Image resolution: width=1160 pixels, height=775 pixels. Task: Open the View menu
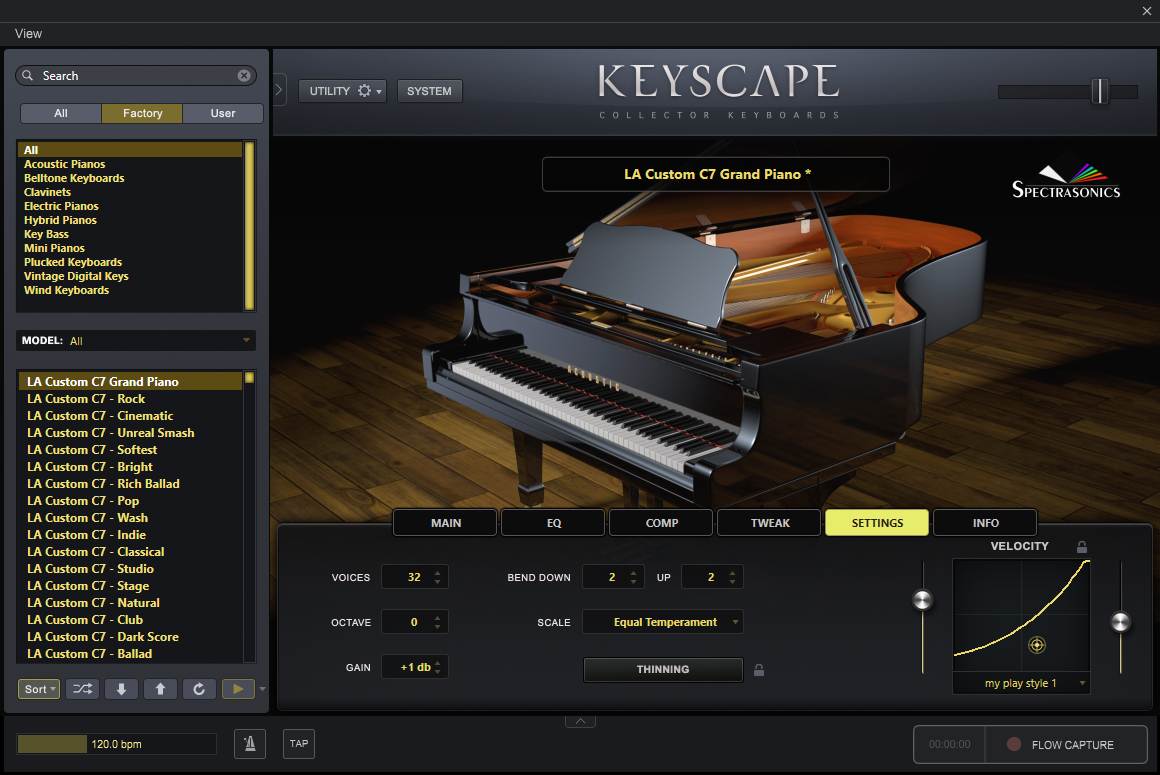pyautogui.click(x=28, y=34)
